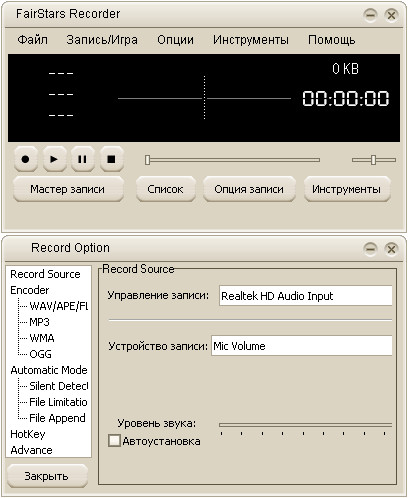Screen dimensions: 408x498
Task: Click the Закрыть button
Action: coord(47,476)
